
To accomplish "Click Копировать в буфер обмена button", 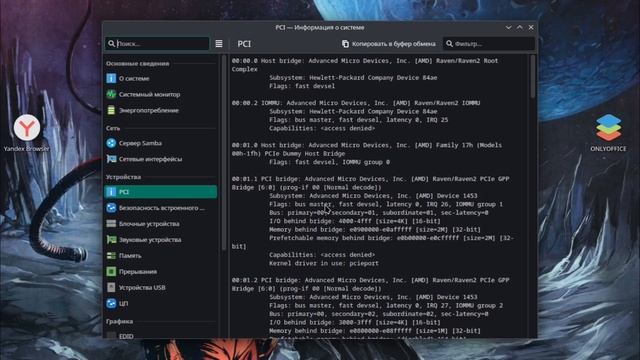I will pos(389,44).
